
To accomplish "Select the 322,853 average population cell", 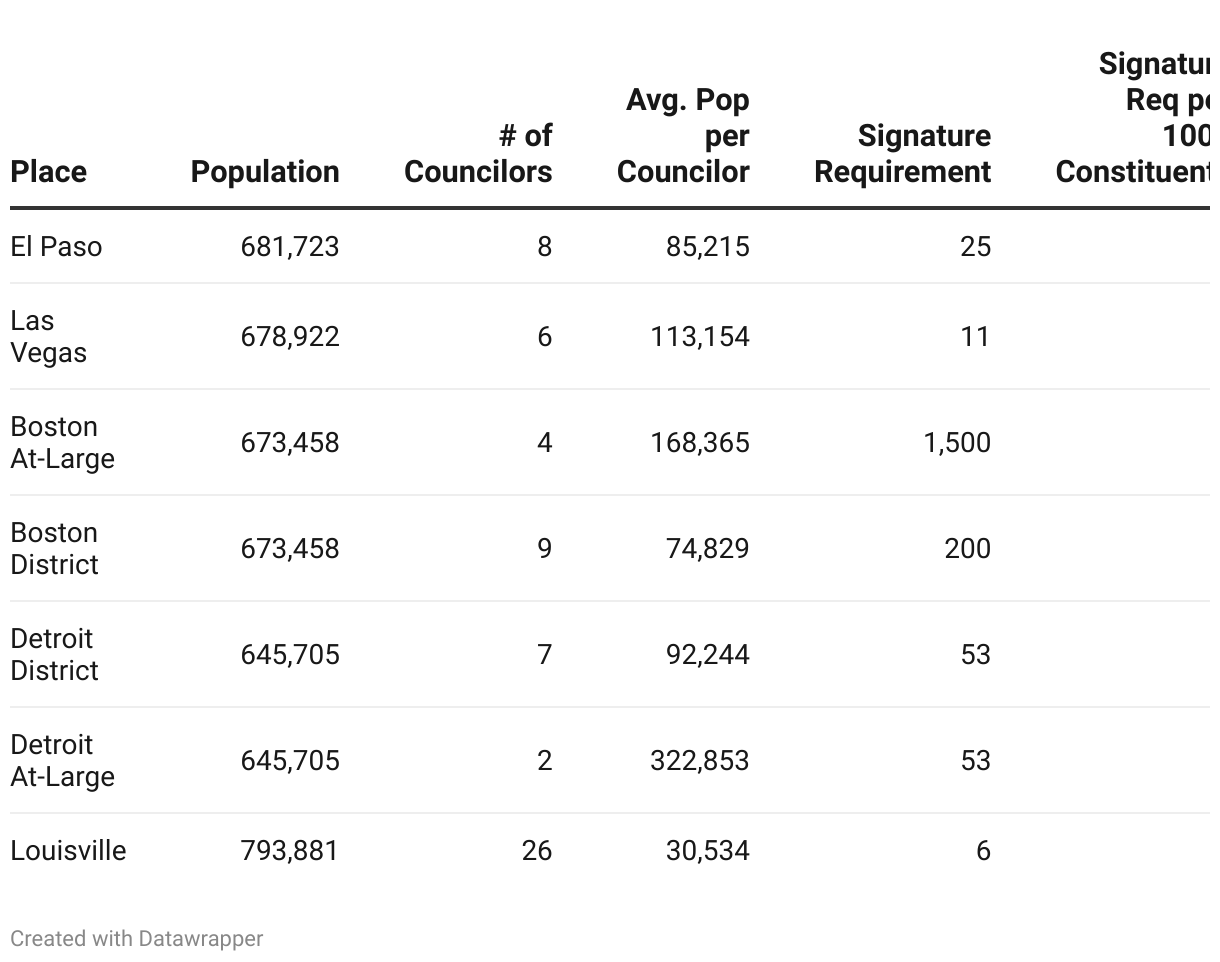I will 700,761.
